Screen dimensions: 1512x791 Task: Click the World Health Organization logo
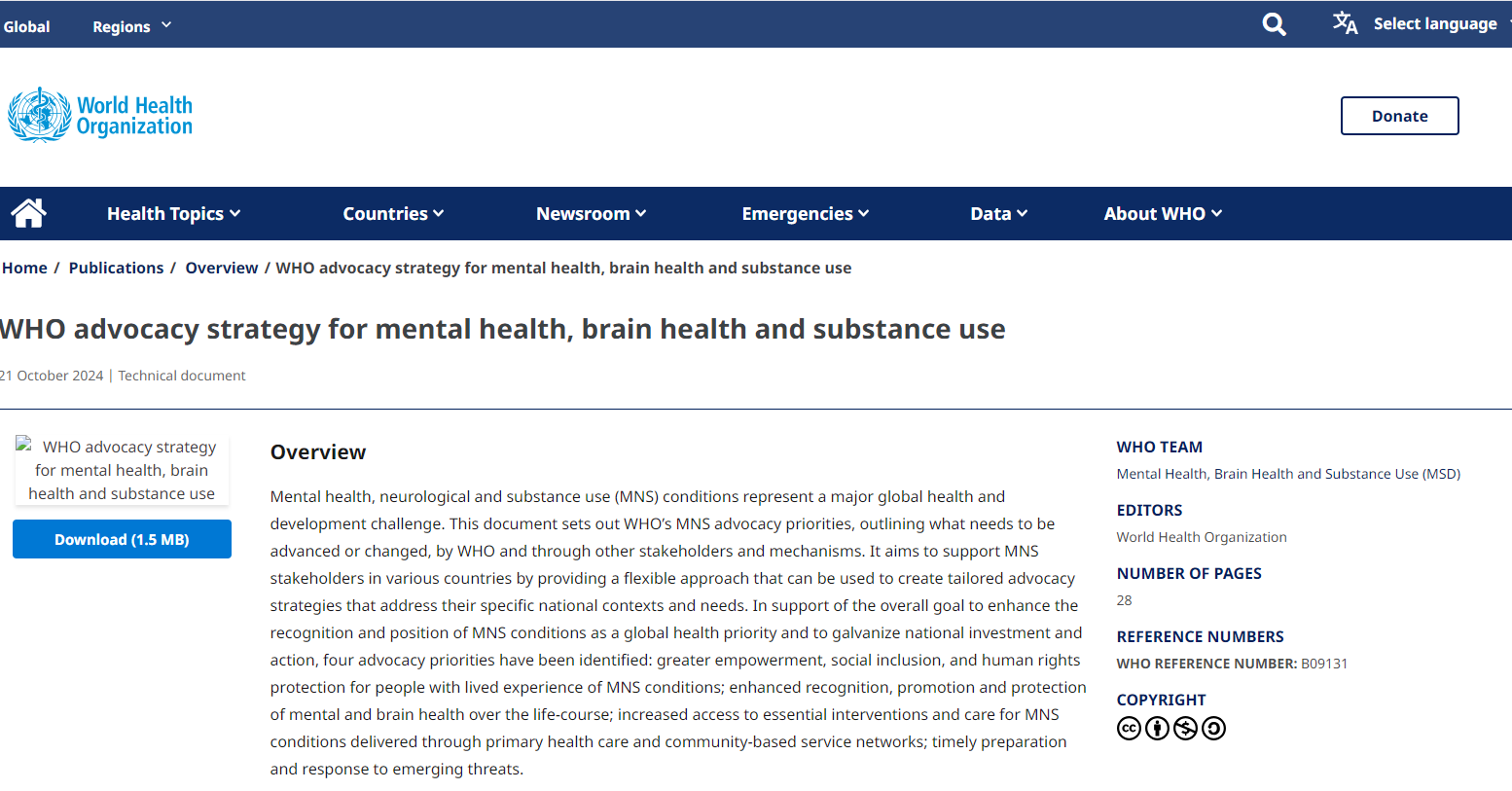click(x=100, y=116)
